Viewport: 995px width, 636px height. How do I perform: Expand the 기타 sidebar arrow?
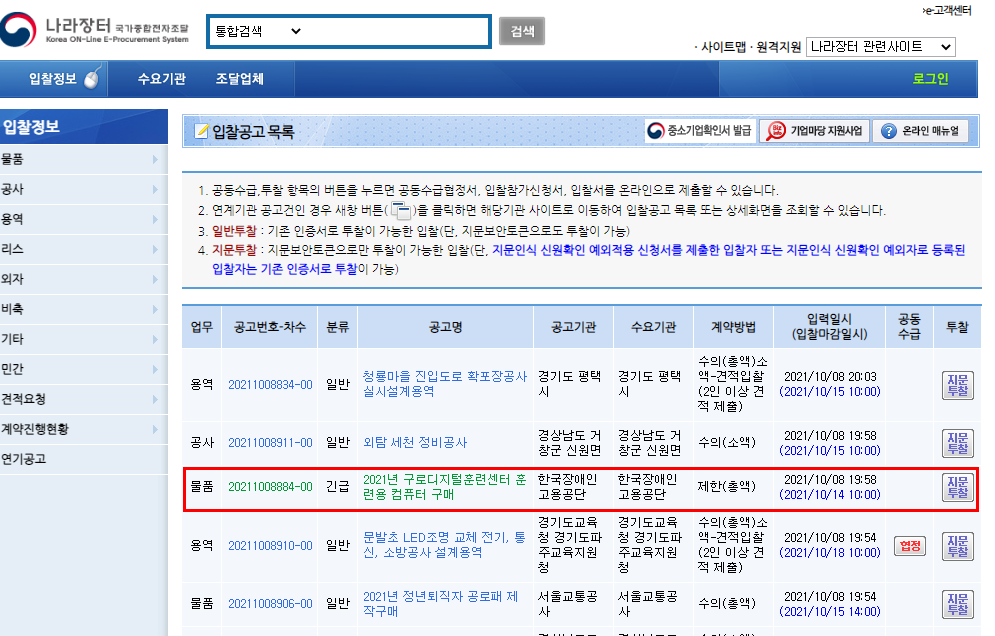155,339
